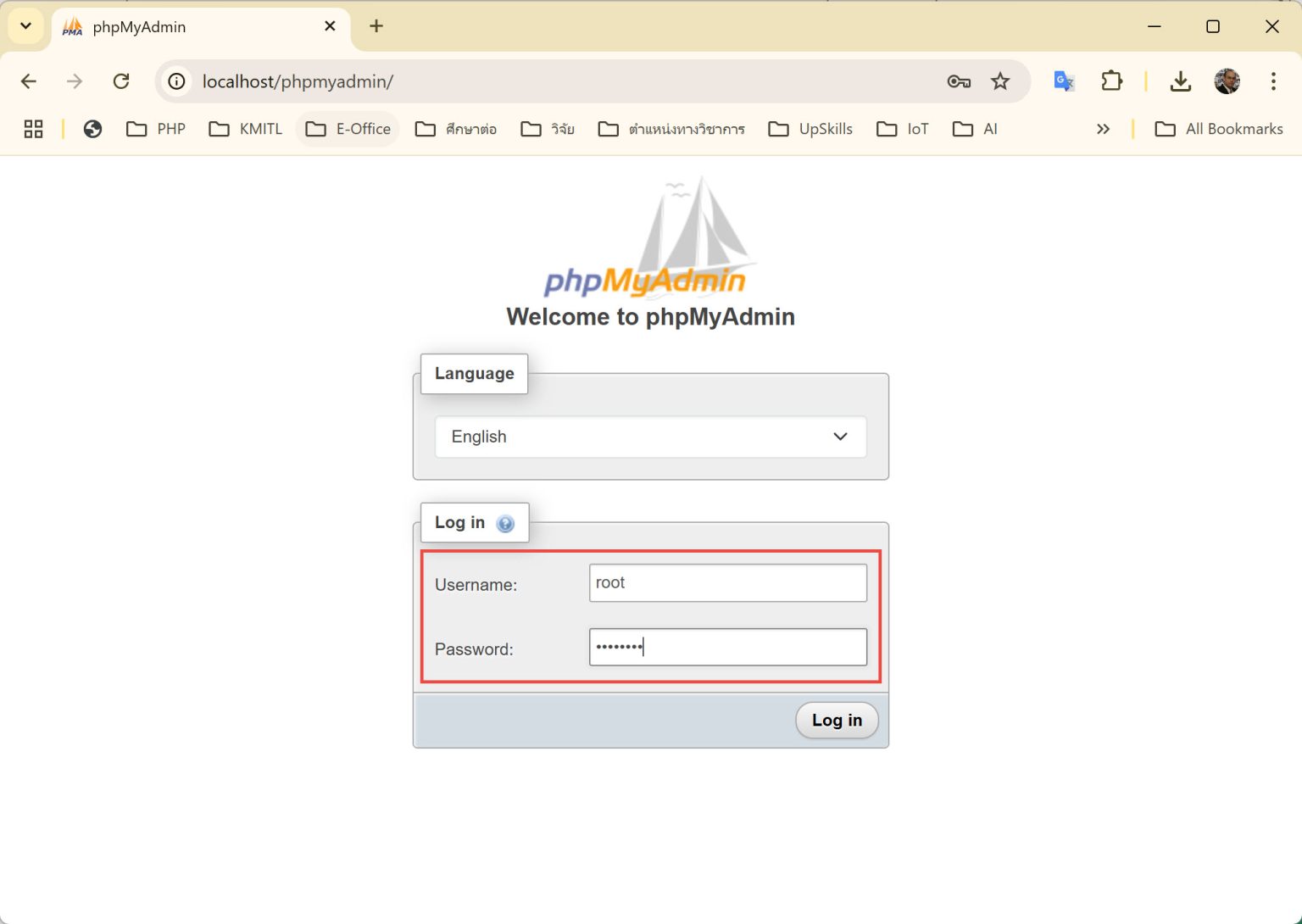
Task: Click the saved passwords key icon
Action: 959,81
